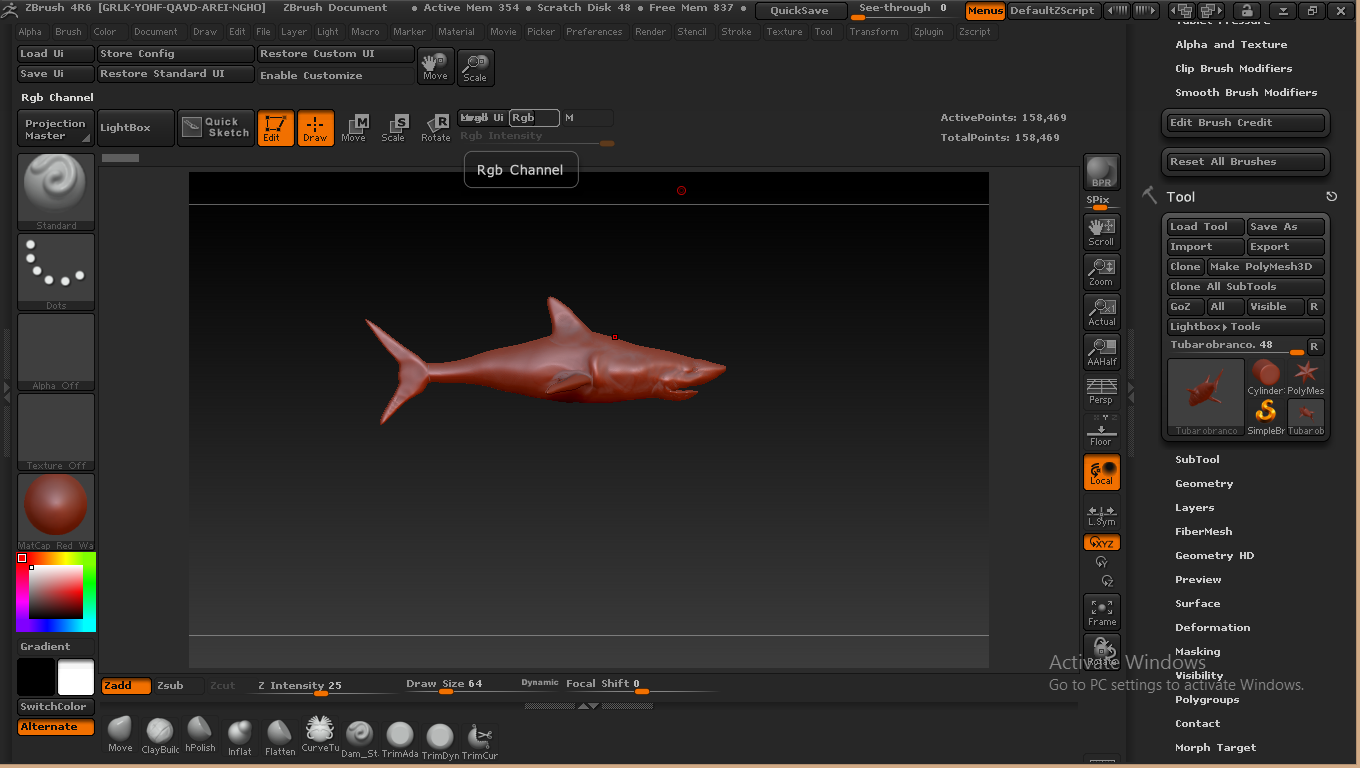
Task: Toggle Local transformations button
Action: (1102, 472)
